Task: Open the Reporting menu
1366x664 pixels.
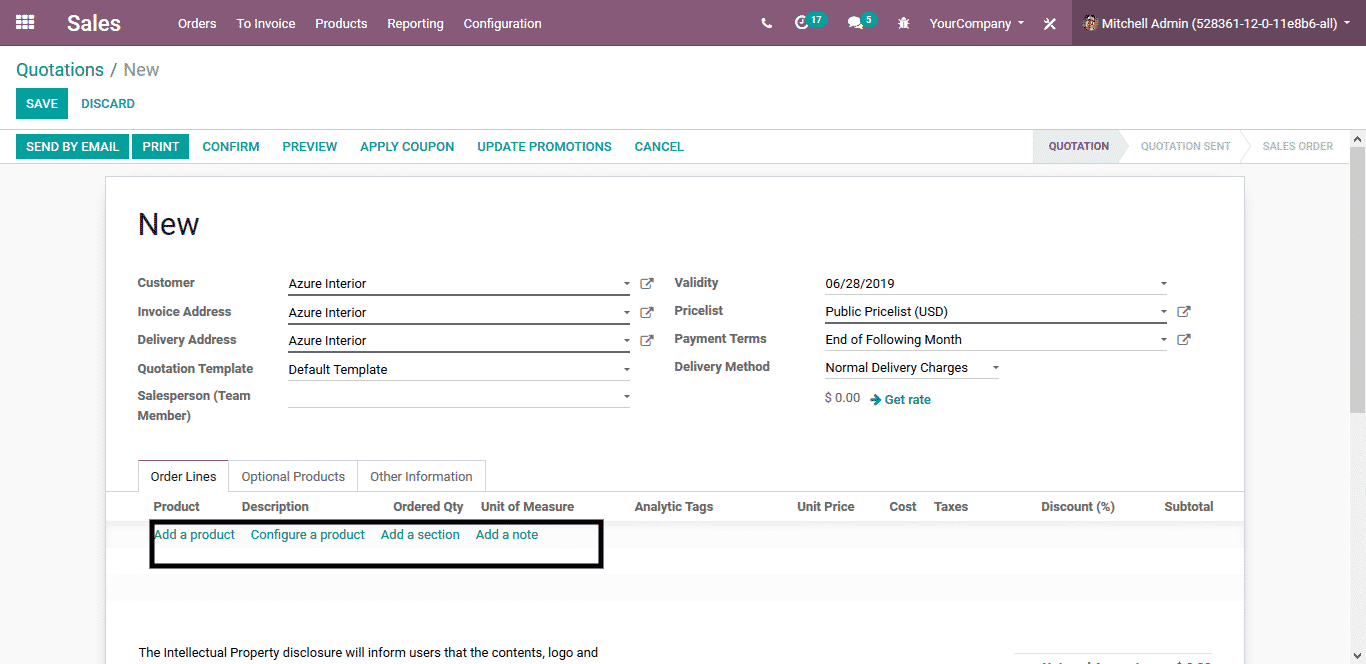Action: click(415, 23)
